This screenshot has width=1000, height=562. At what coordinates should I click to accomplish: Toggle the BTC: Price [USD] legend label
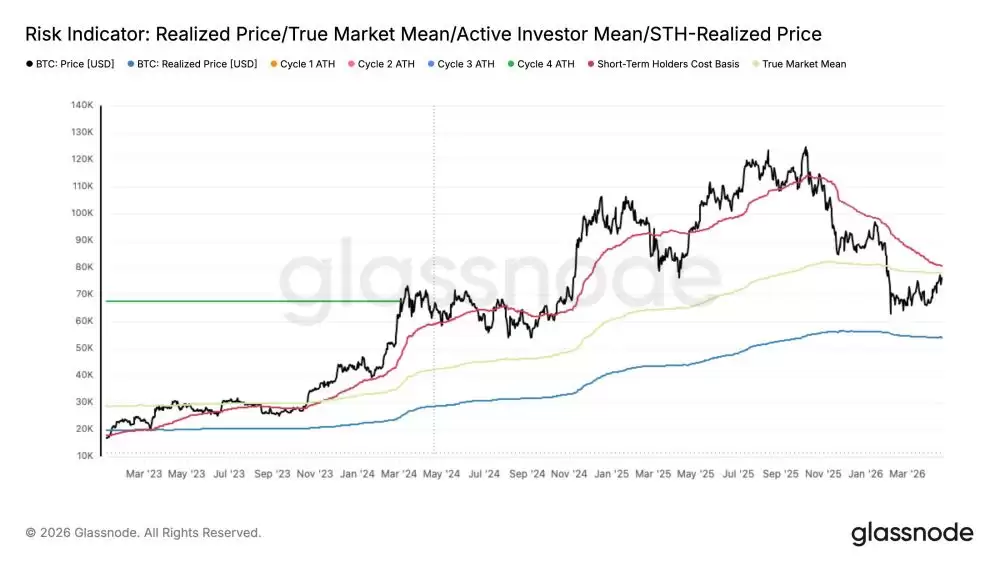pos(75,64)
